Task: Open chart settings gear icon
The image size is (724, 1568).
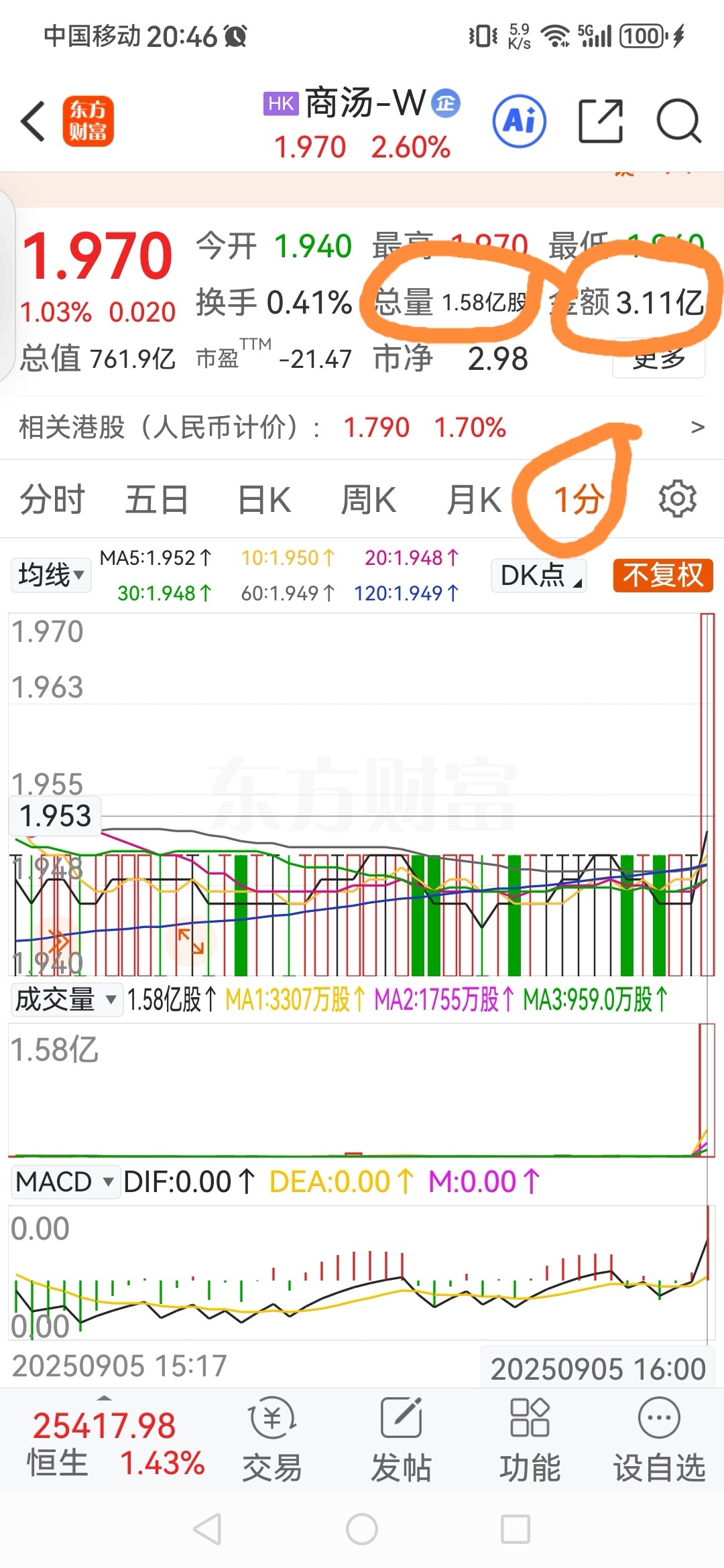Action: pyautogui.click(x=677, y=499)
